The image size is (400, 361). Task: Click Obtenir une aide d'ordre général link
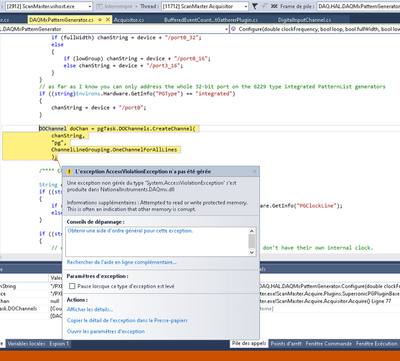[130, 231]
